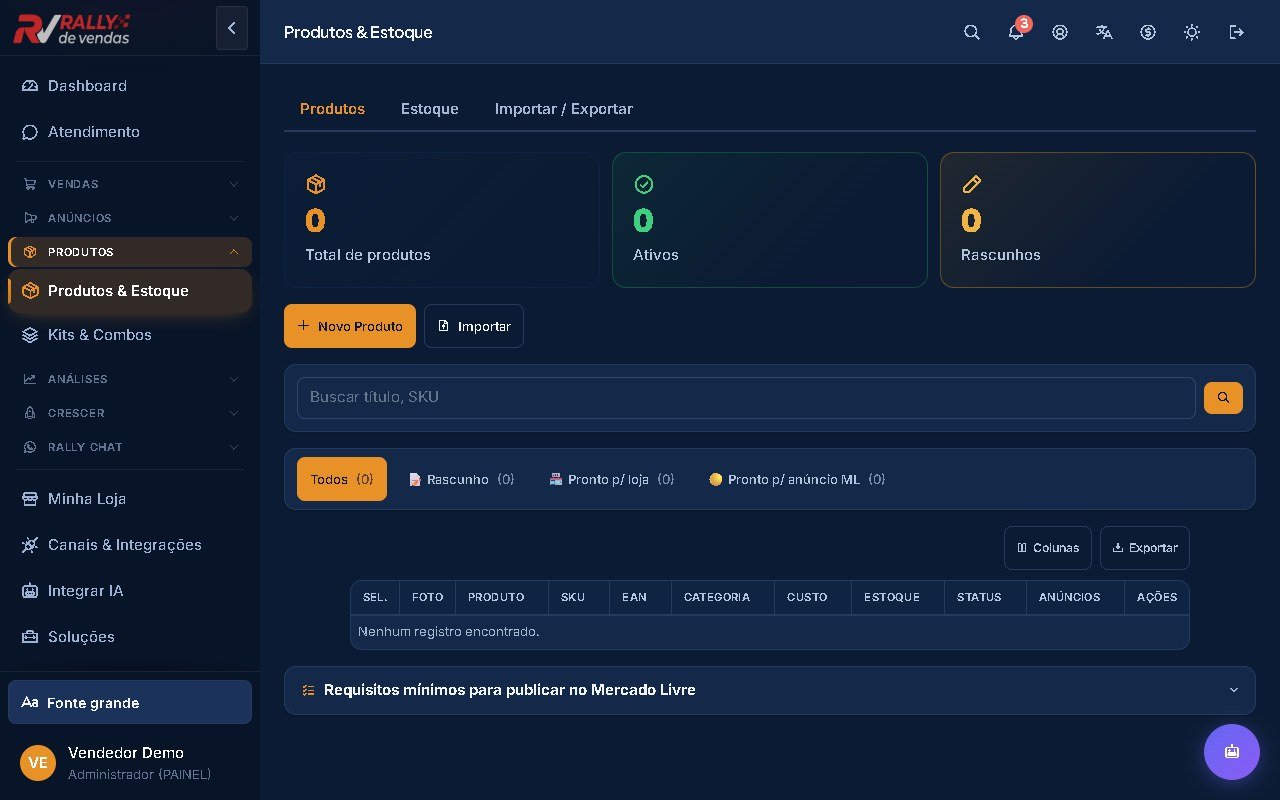Expand the VENDAS section
The image size is (1280, 800).
point(130,184)
